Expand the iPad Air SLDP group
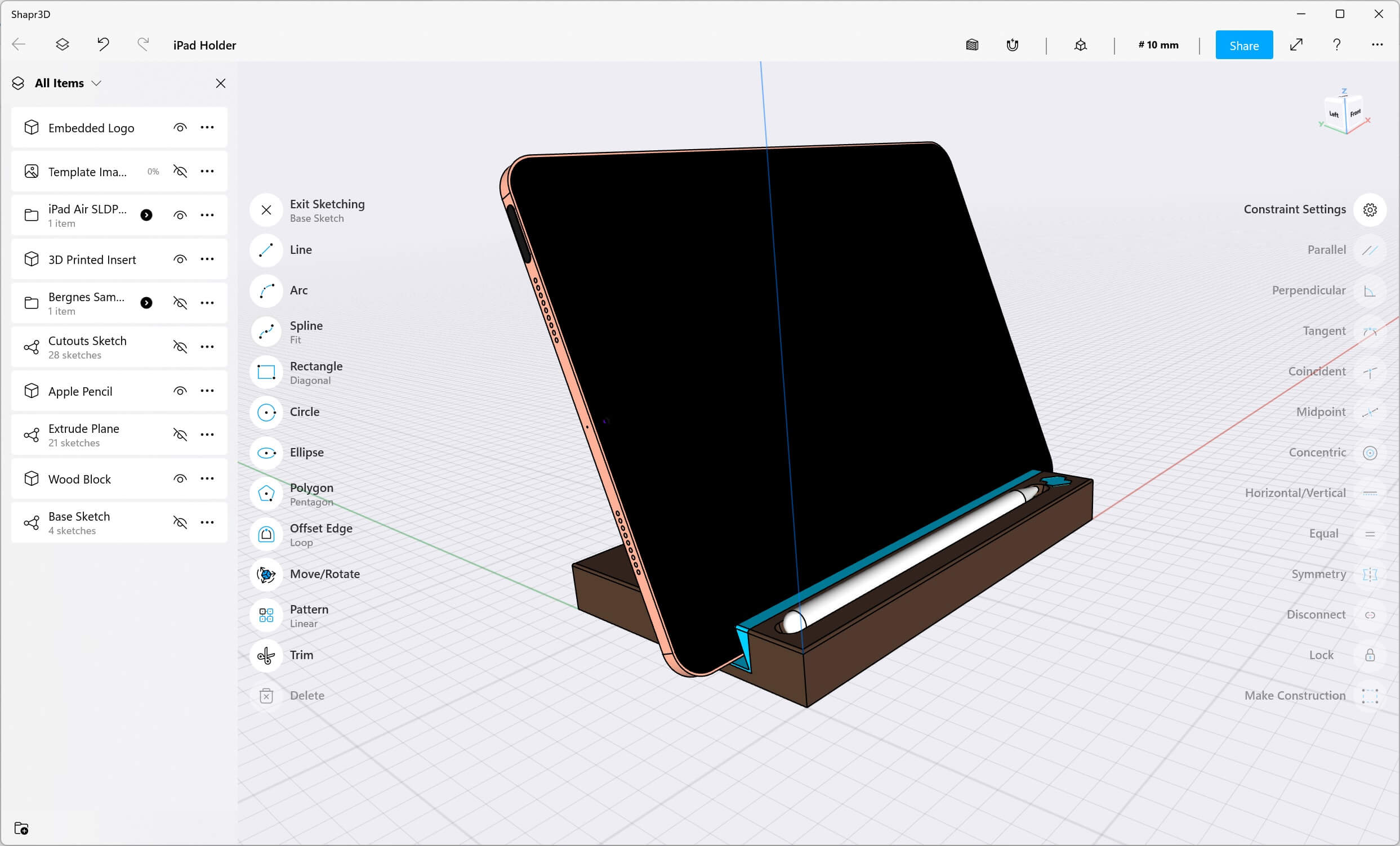The width and height of the screenshot is (1400, 846). 147,215
